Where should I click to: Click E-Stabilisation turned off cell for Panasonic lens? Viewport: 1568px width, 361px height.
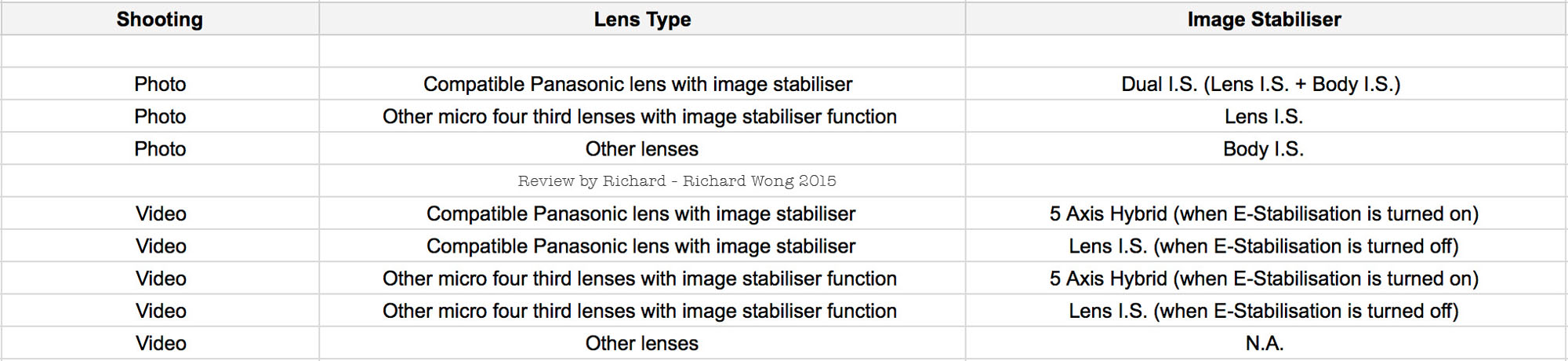coord(1263,246)
